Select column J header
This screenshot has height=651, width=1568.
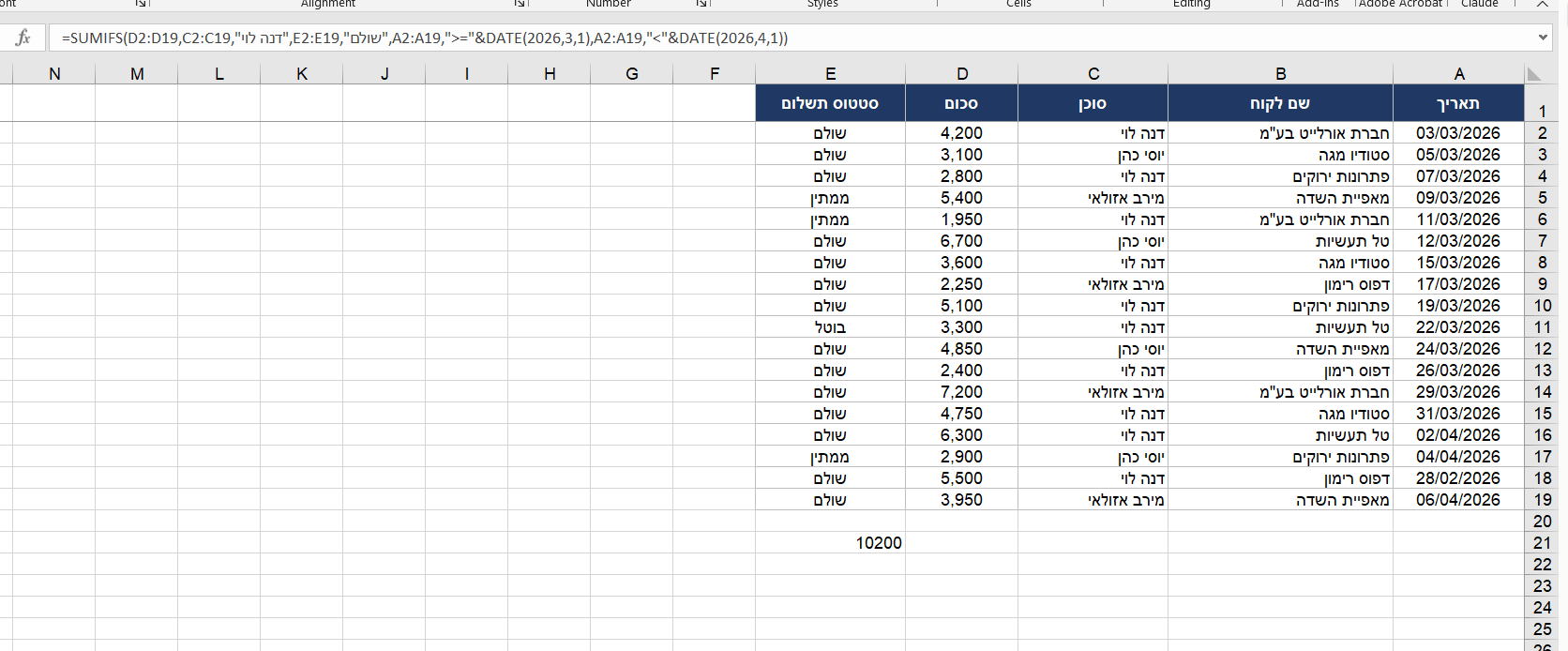click(384, 74)
